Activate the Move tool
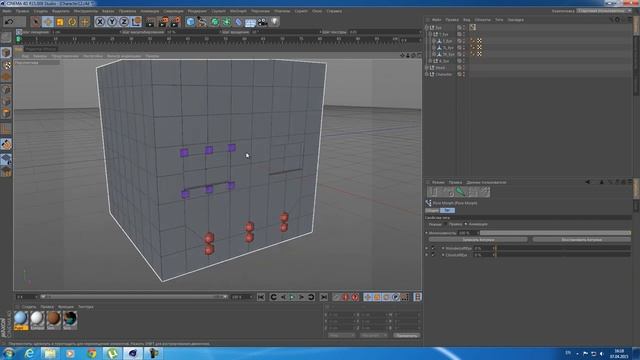 point(47,22)
